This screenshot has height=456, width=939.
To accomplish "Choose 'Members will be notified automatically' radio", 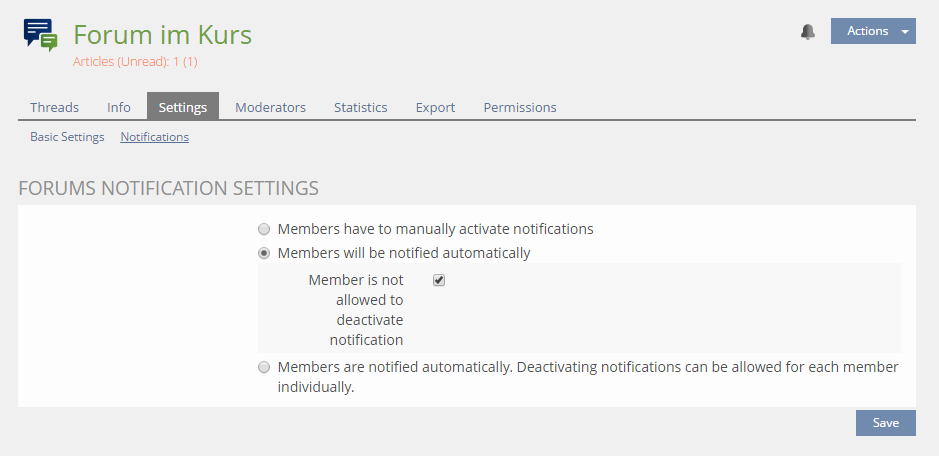I will pos(264,253).
